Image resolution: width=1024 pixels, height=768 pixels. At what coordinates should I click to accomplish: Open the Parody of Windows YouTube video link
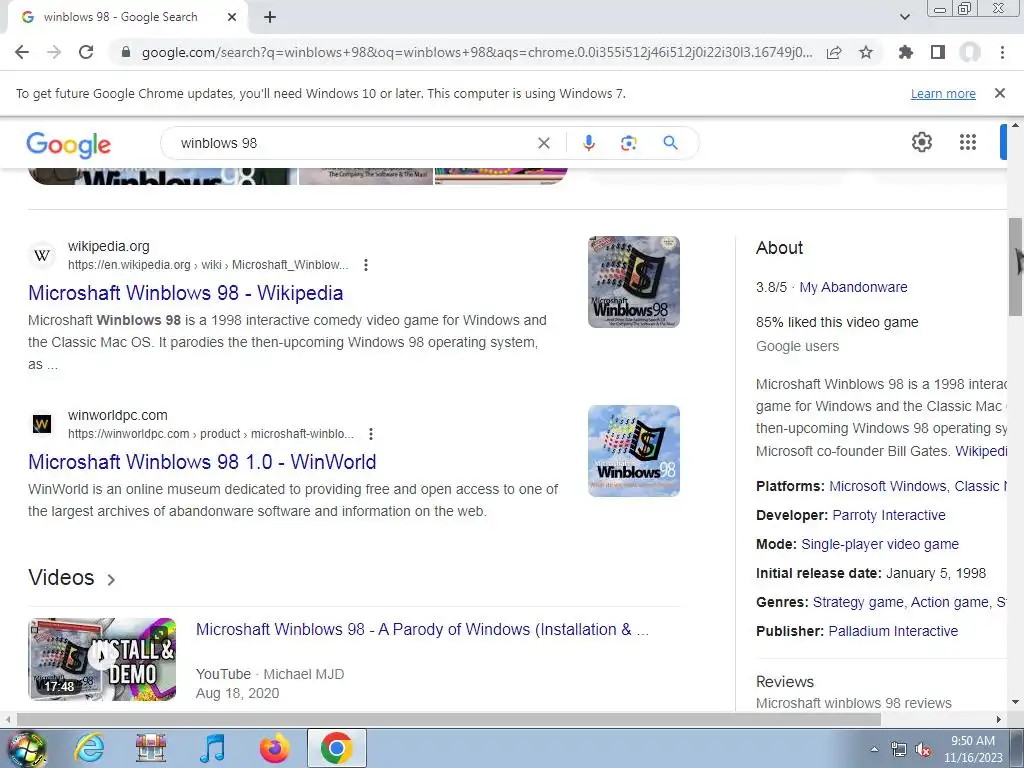[422, 630]
